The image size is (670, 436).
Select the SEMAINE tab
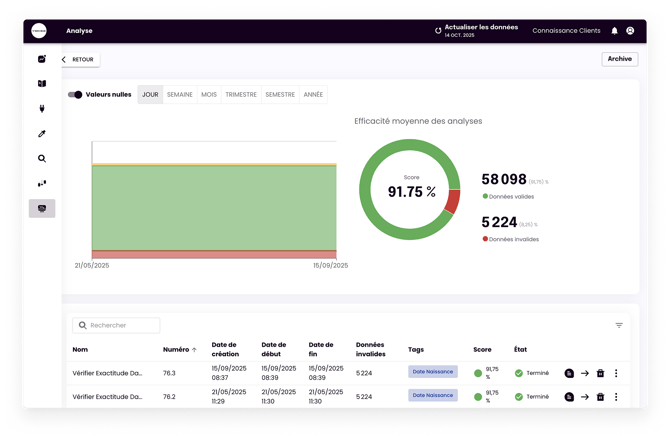click(179, 94)
